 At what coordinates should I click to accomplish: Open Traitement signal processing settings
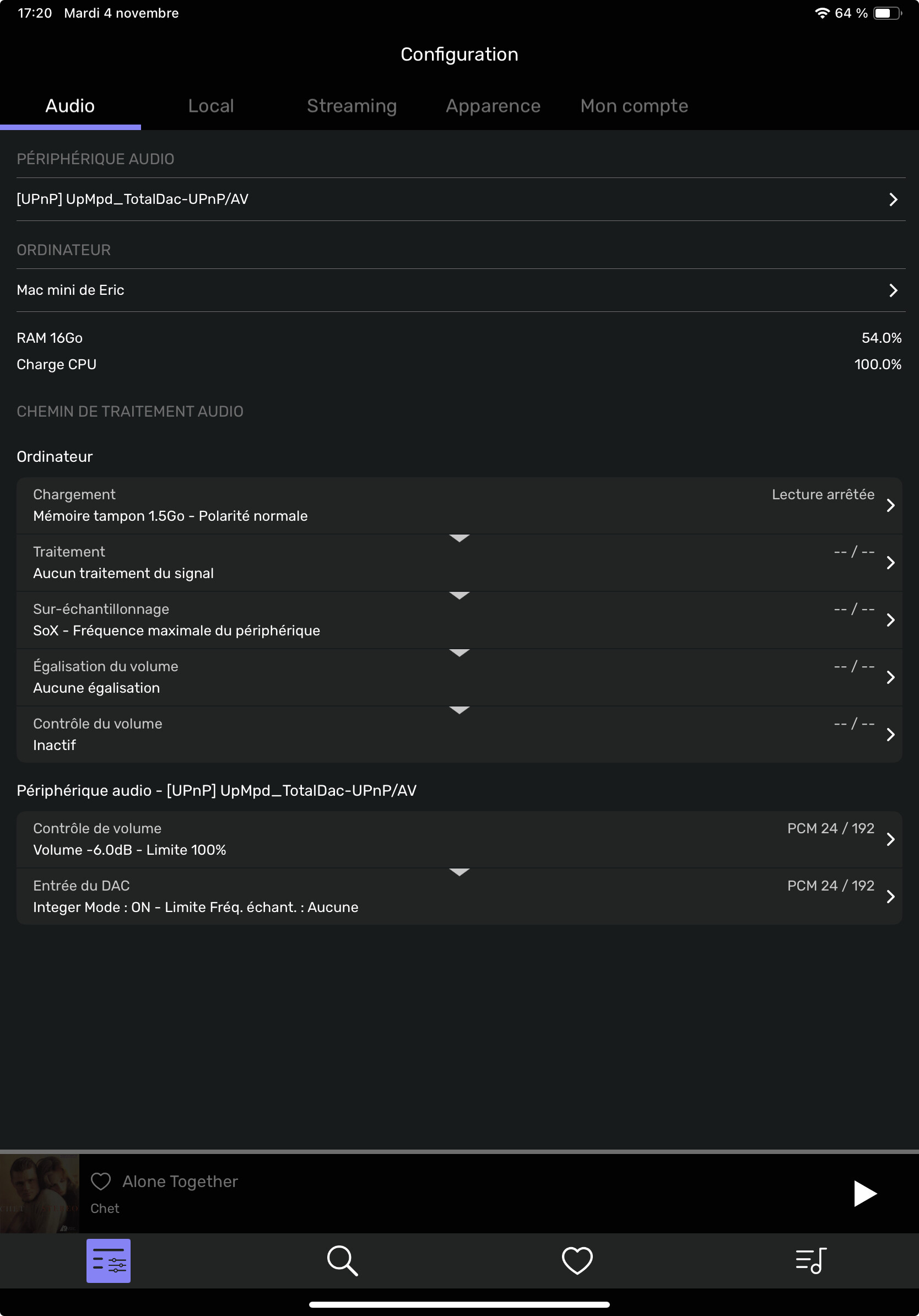click(x=459, y=563)
